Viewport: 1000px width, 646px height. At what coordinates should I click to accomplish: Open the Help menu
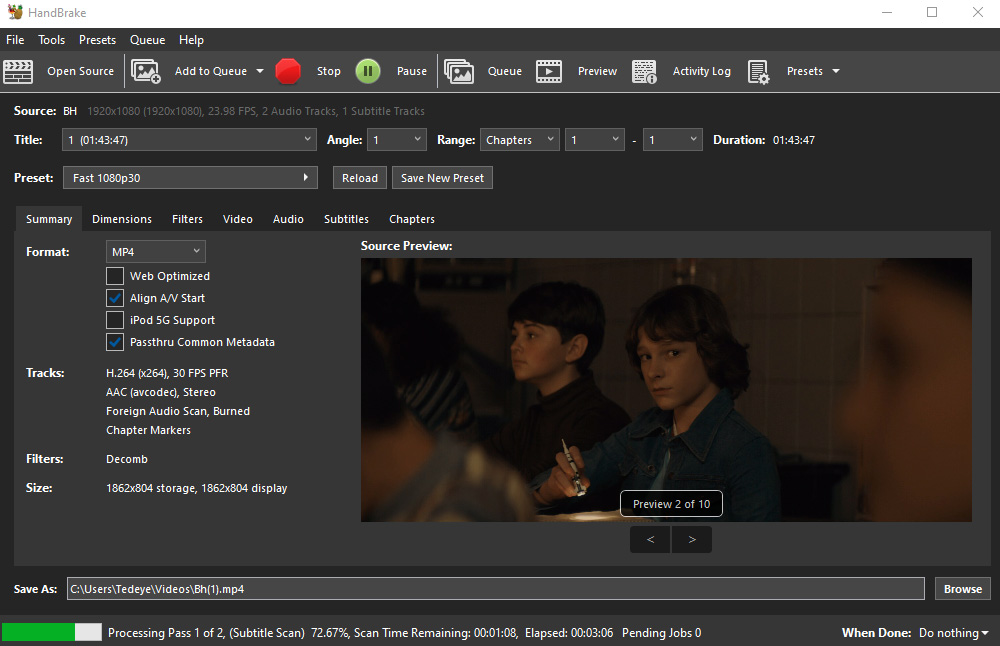tap(191, 40)
